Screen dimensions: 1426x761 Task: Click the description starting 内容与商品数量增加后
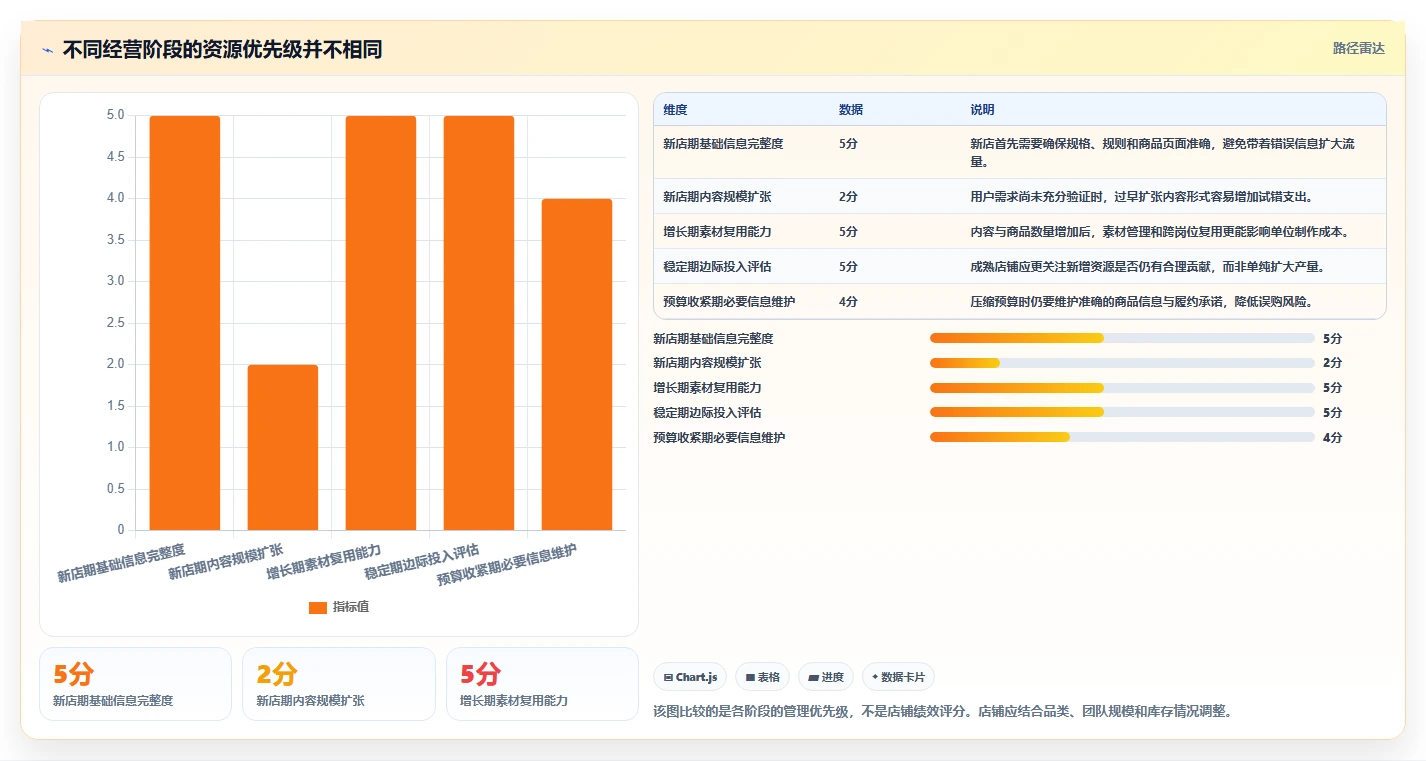pos(1160,232)
